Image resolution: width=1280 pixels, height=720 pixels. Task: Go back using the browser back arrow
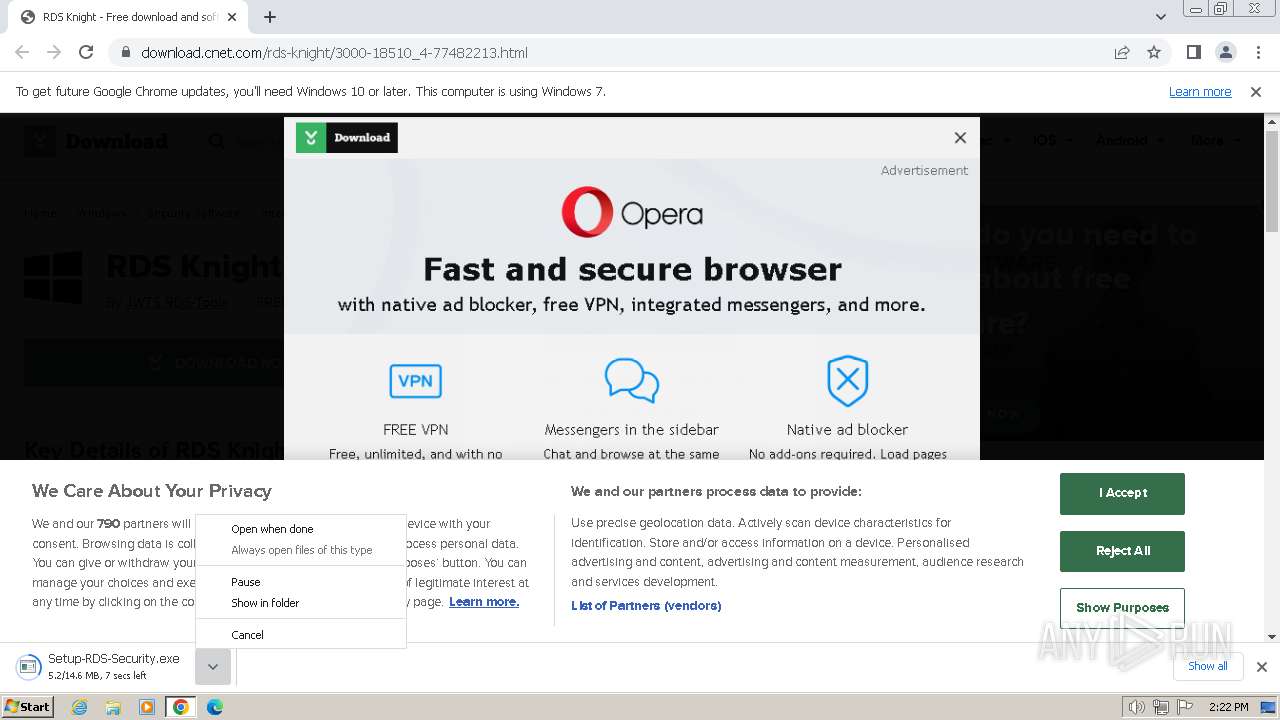point(22,53)
